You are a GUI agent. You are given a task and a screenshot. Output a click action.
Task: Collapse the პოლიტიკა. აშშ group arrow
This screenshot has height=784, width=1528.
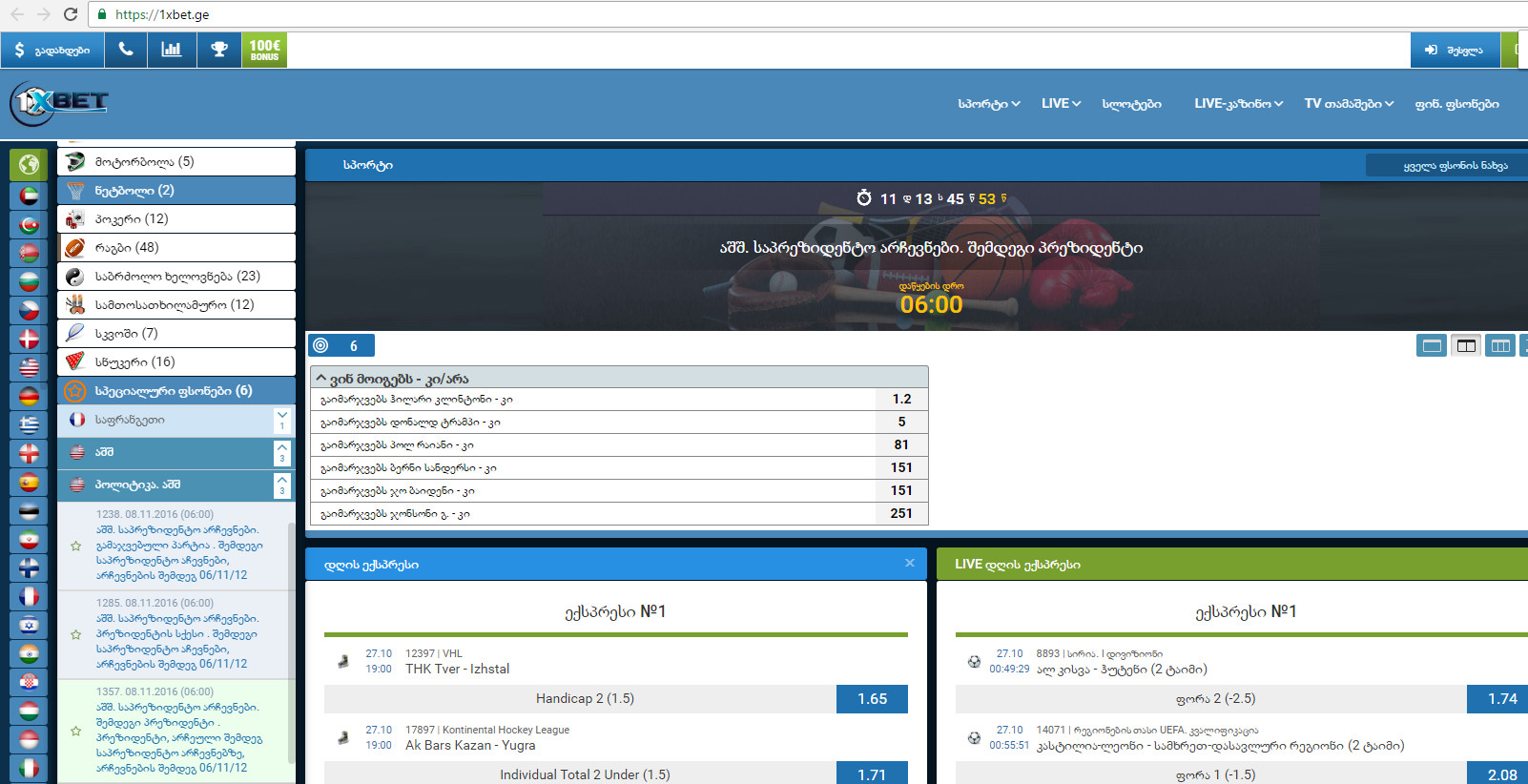(x=281, y=485)
